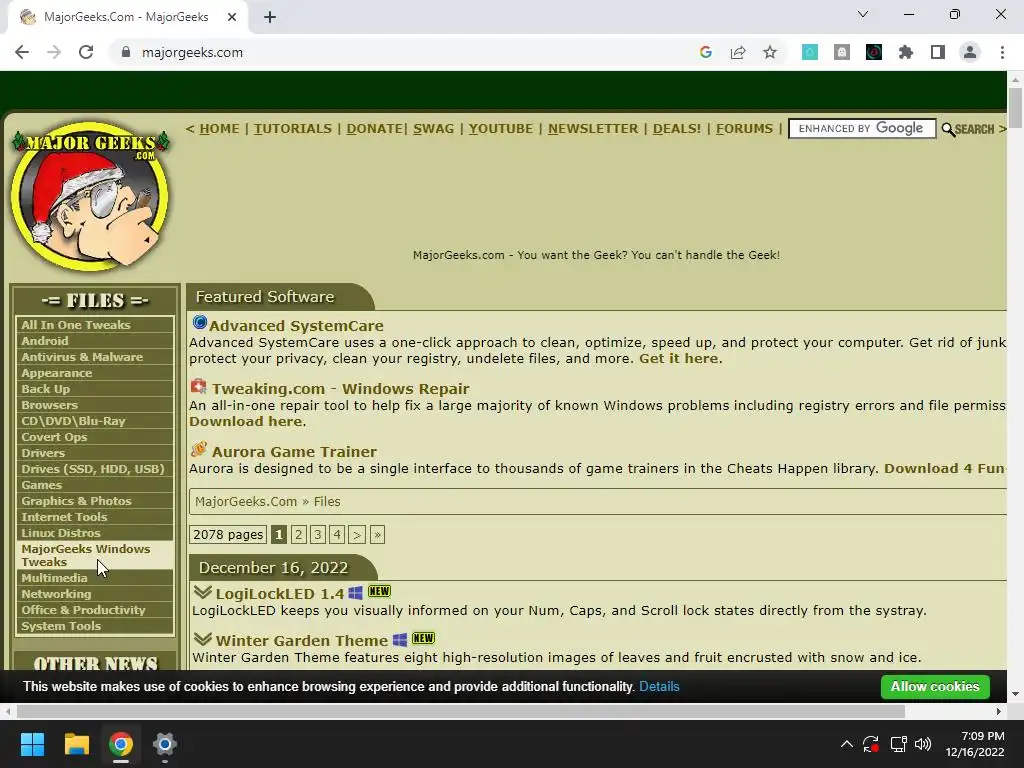Click the volume speaker tray icon
The height and width of the screenshot is (768, 1024).
[x=923, y=744]
